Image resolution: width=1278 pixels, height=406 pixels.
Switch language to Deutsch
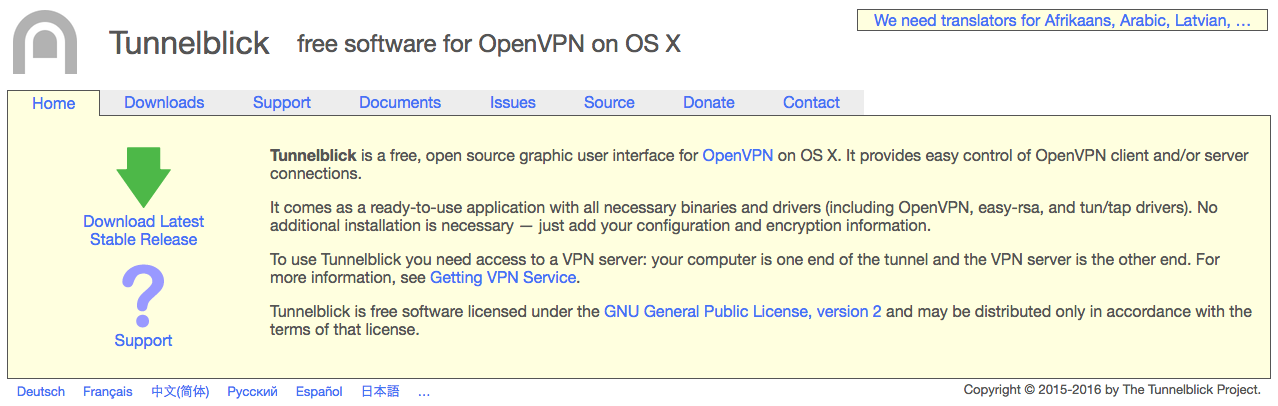point(41,391)
